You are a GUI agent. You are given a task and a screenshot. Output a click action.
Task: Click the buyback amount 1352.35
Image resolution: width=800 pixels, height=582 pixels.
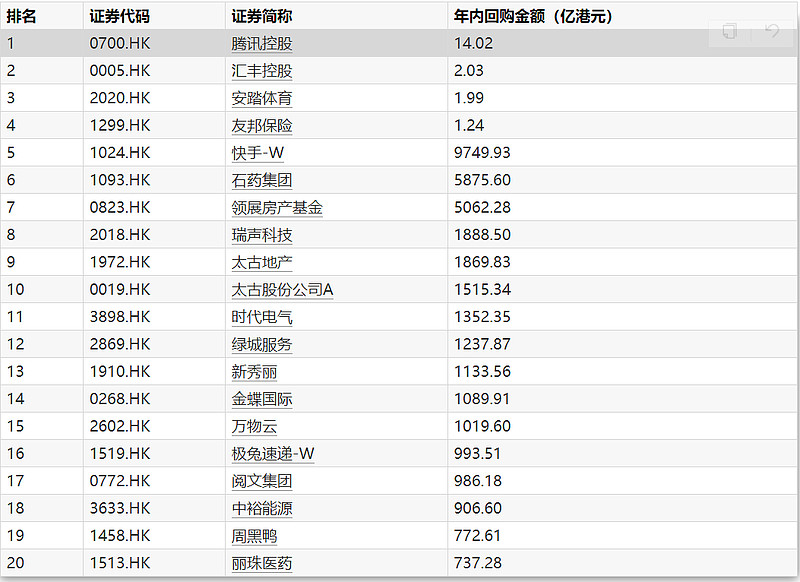pyautogui.click(x=482, y=317)
